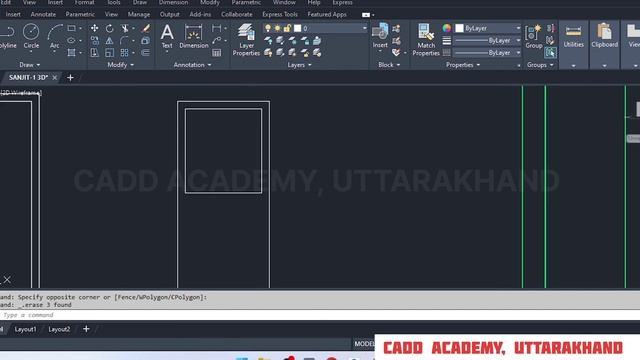Toggle layer 0 on/off lightbulb
640x360 pixels.
coord(268,28)
